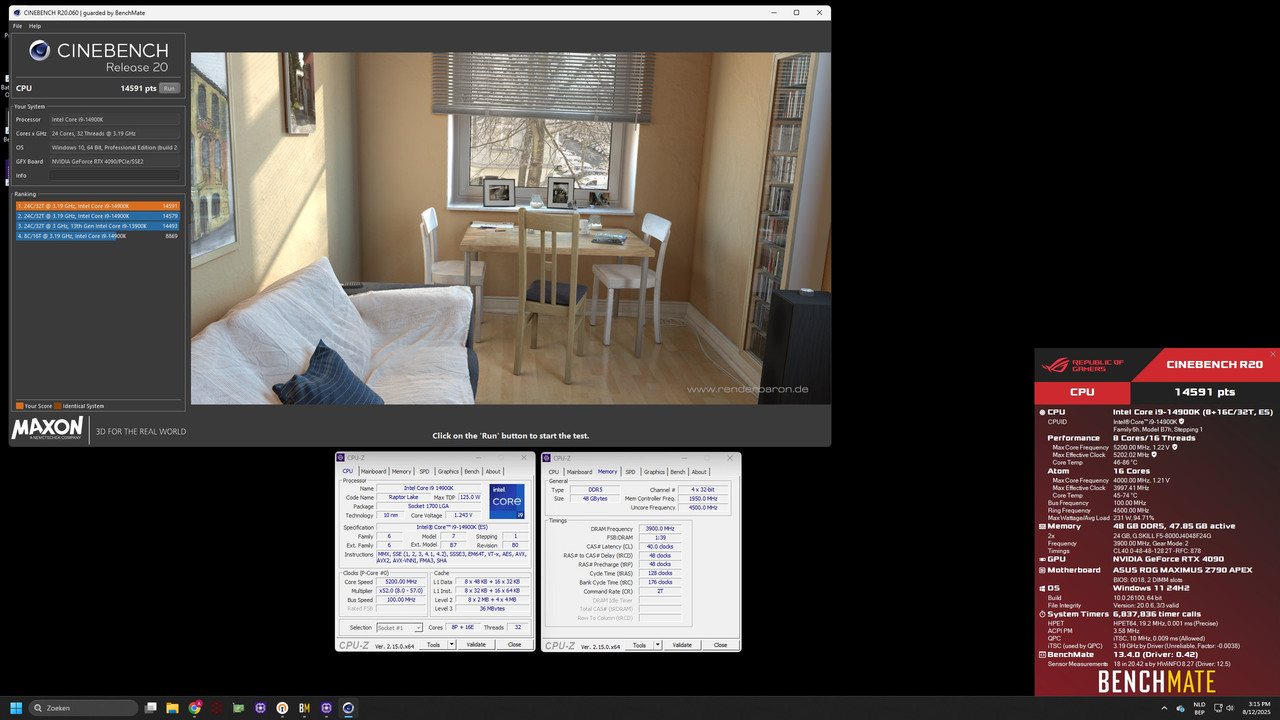Click the System Timers clock icon
Viewport: 1280px width, 720px height.
(x=1041, y=614)
